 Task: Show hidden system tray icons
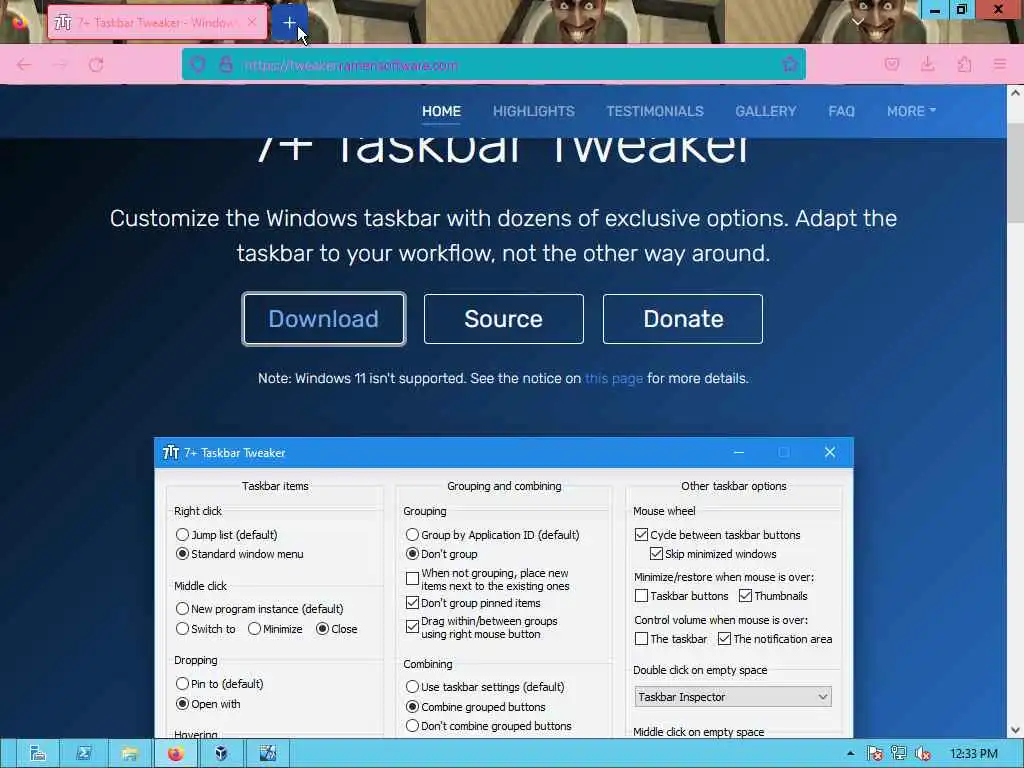click(850, 754)
